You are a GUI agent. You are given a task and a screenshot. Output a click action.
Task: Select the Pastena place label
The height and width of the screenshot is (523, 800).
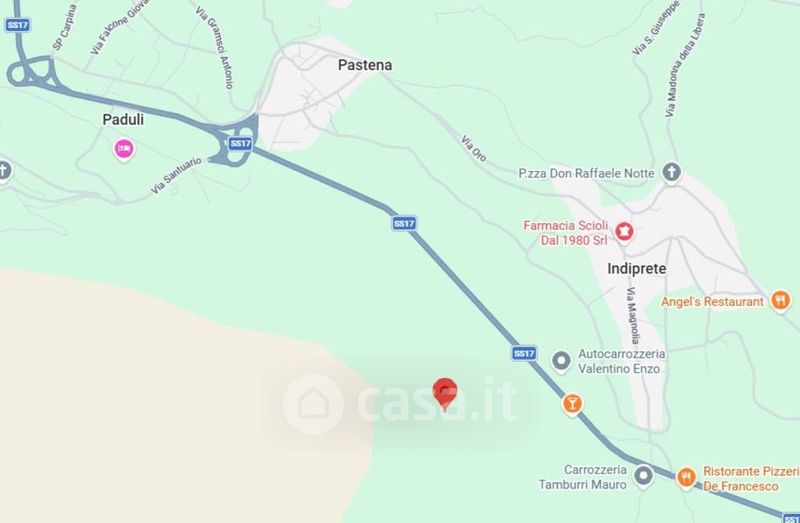pyautogui.click(x=365, y=65)
